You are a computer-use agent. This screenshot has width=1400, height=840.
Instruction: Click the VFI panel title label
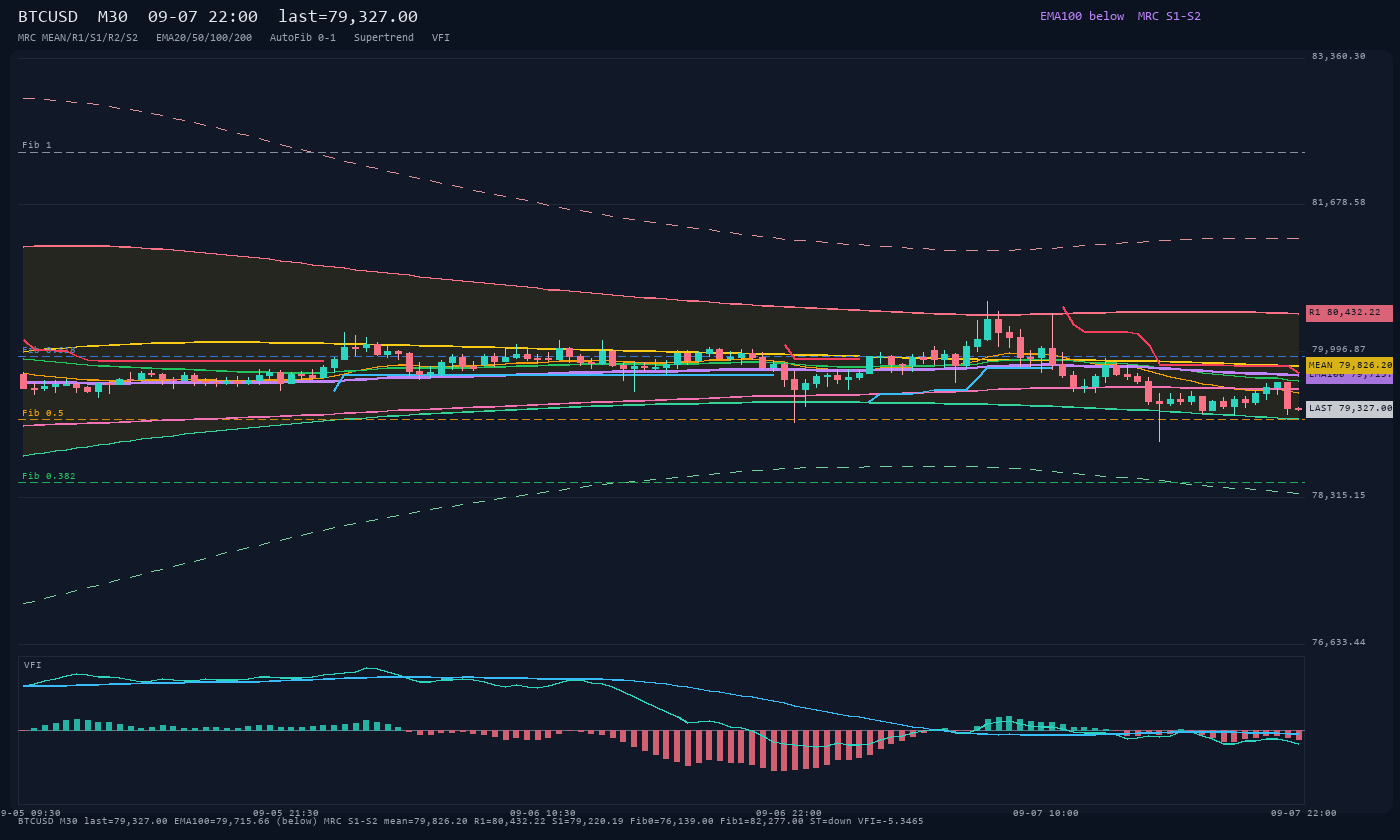coord(33,665)
